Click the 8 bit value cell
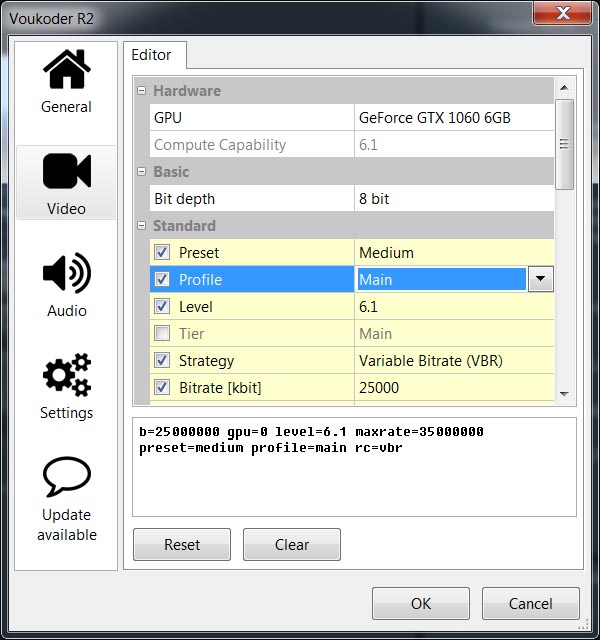This screenshot has width=600, height=640. 454,198
